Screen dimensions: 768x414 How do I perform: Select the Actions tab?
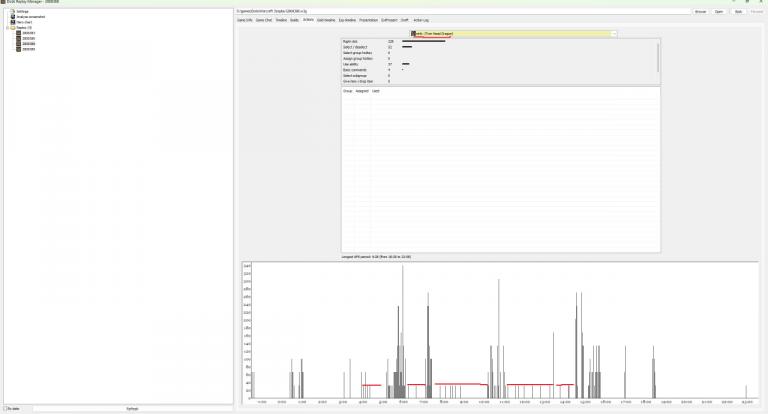(308, 20)
